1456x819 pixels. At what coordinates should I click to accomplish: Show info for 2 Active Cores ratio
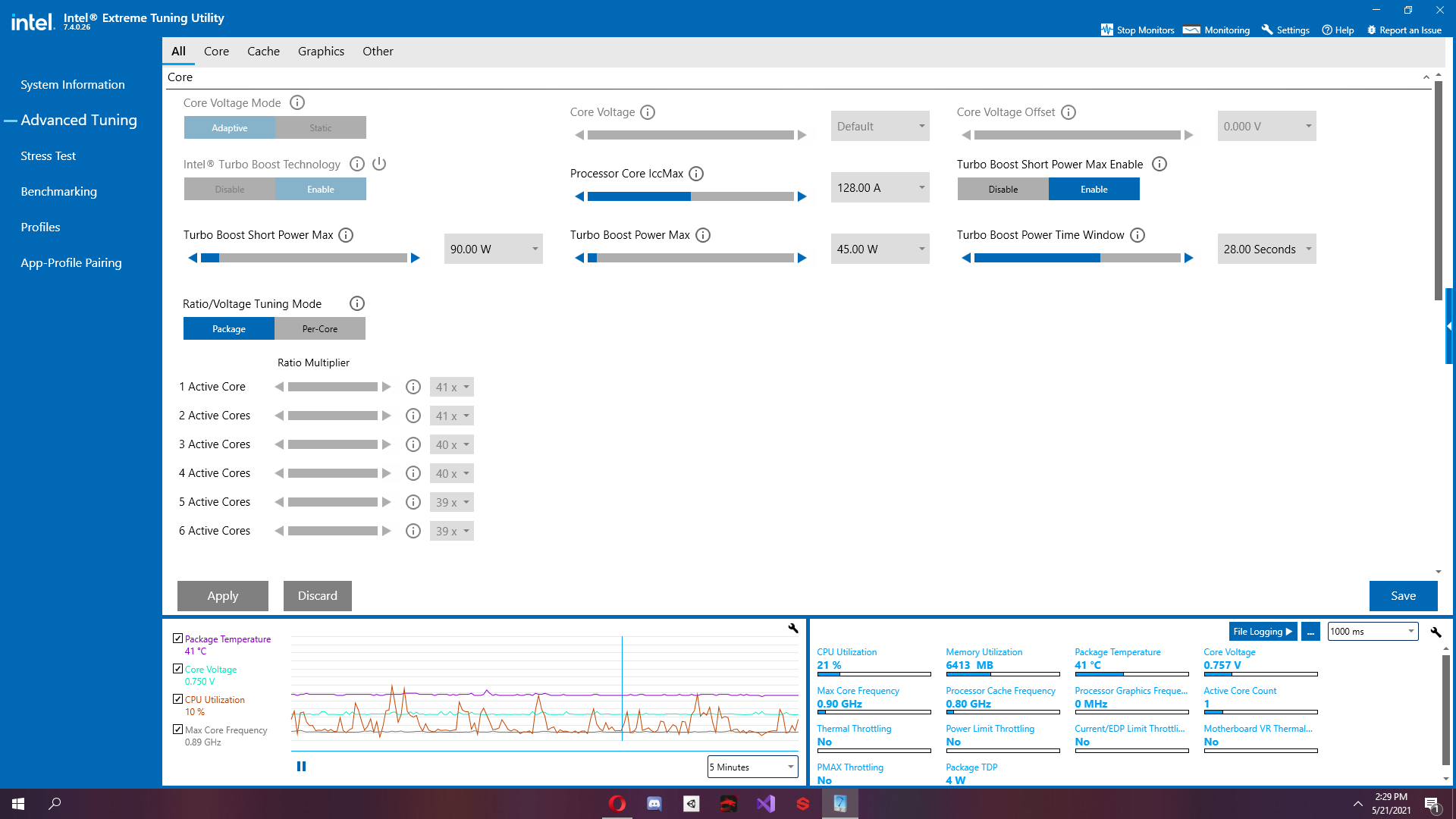[x=413, y=416]
